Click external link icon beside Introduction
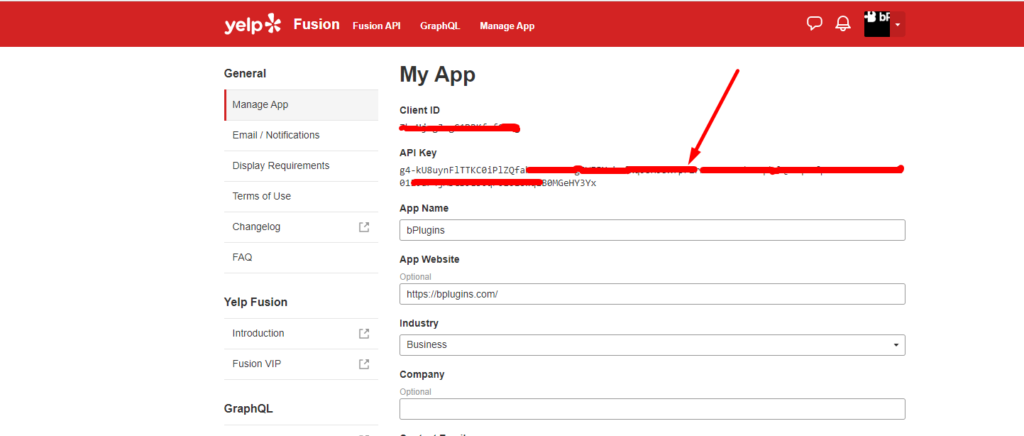 (x=364, y=333)
